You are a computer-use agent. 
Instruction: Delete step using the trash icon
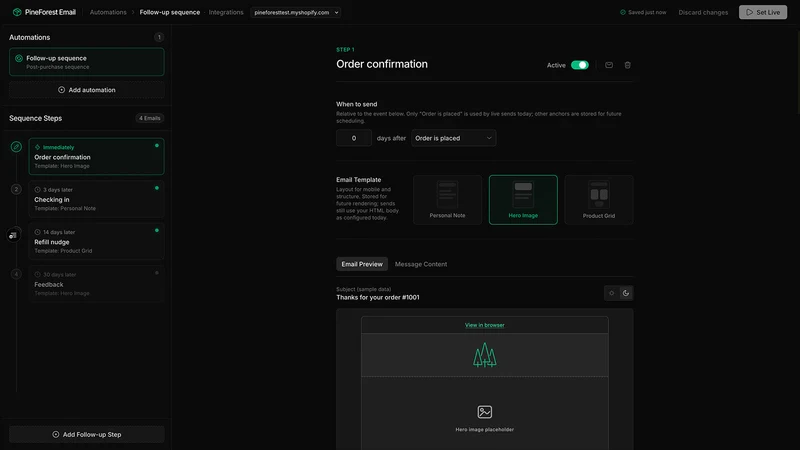(628, 65)
